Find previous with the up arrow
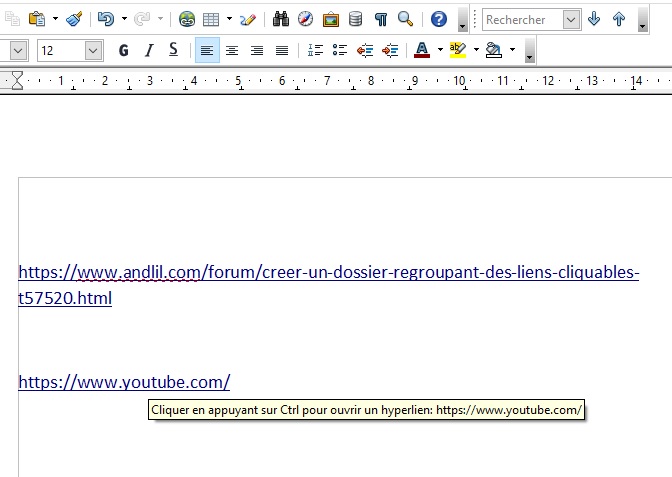The height and width of the screenshot is (477, 672). 619,19
